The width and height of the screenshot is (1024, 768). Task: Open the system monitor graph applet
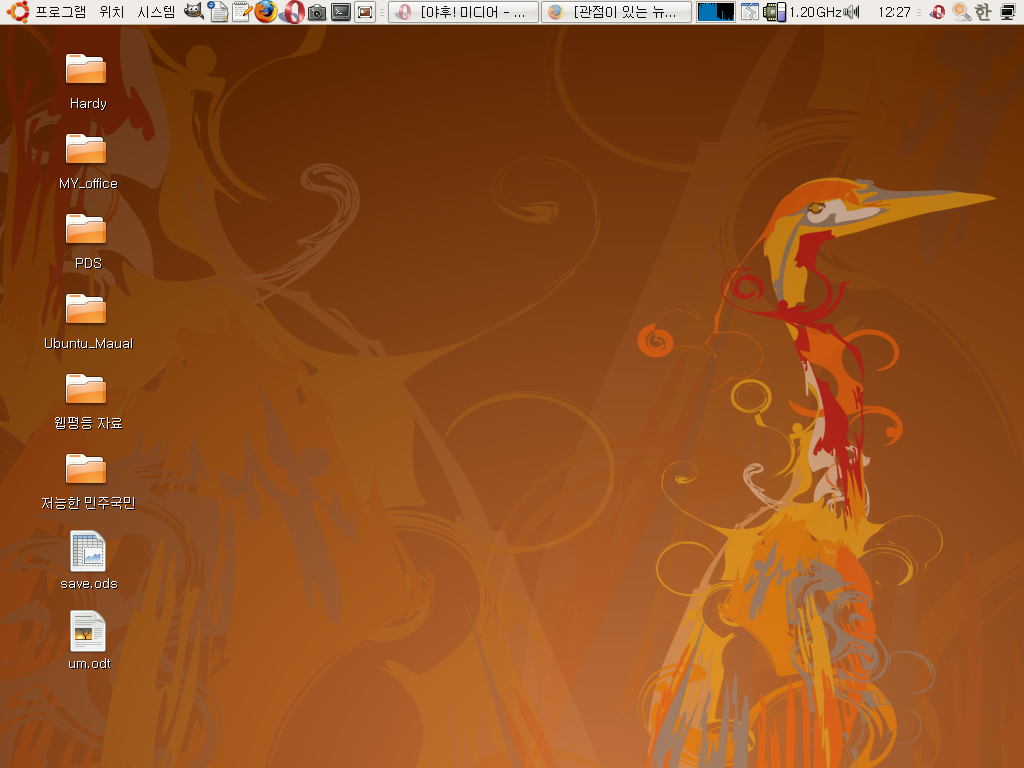[716, 12]
